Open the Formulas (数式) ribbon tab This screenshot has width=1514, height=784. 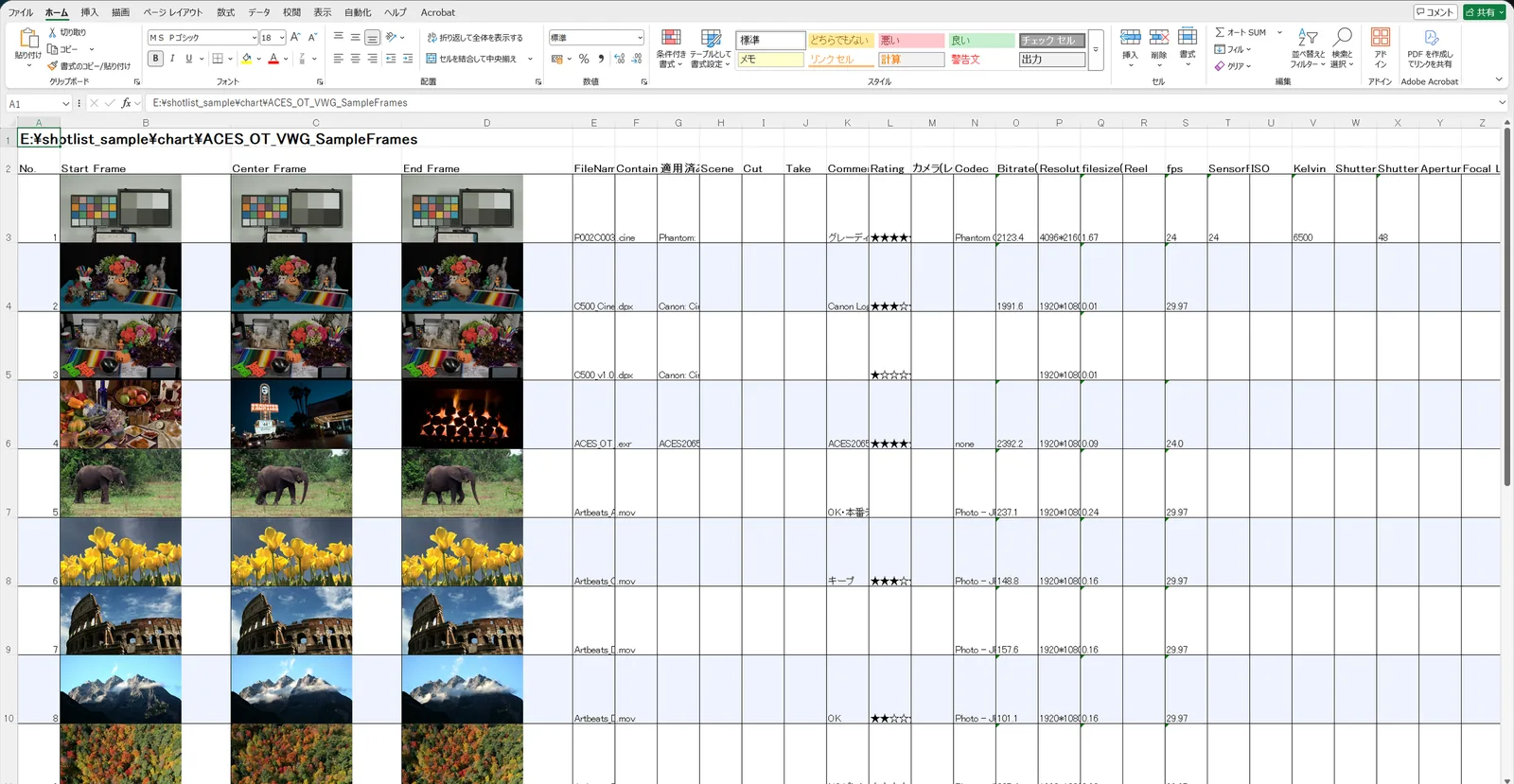pos(225,12)
